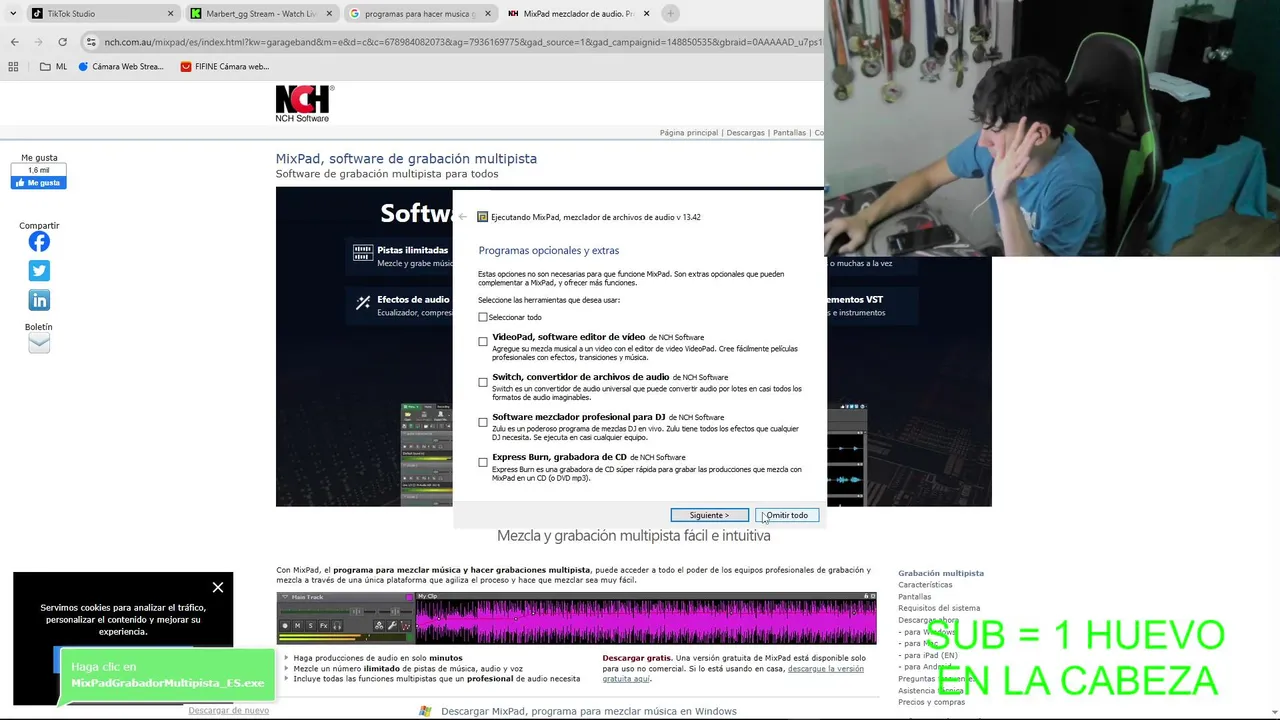
Task: Share the page on LinkedIn
Action: tap(39, 300)
